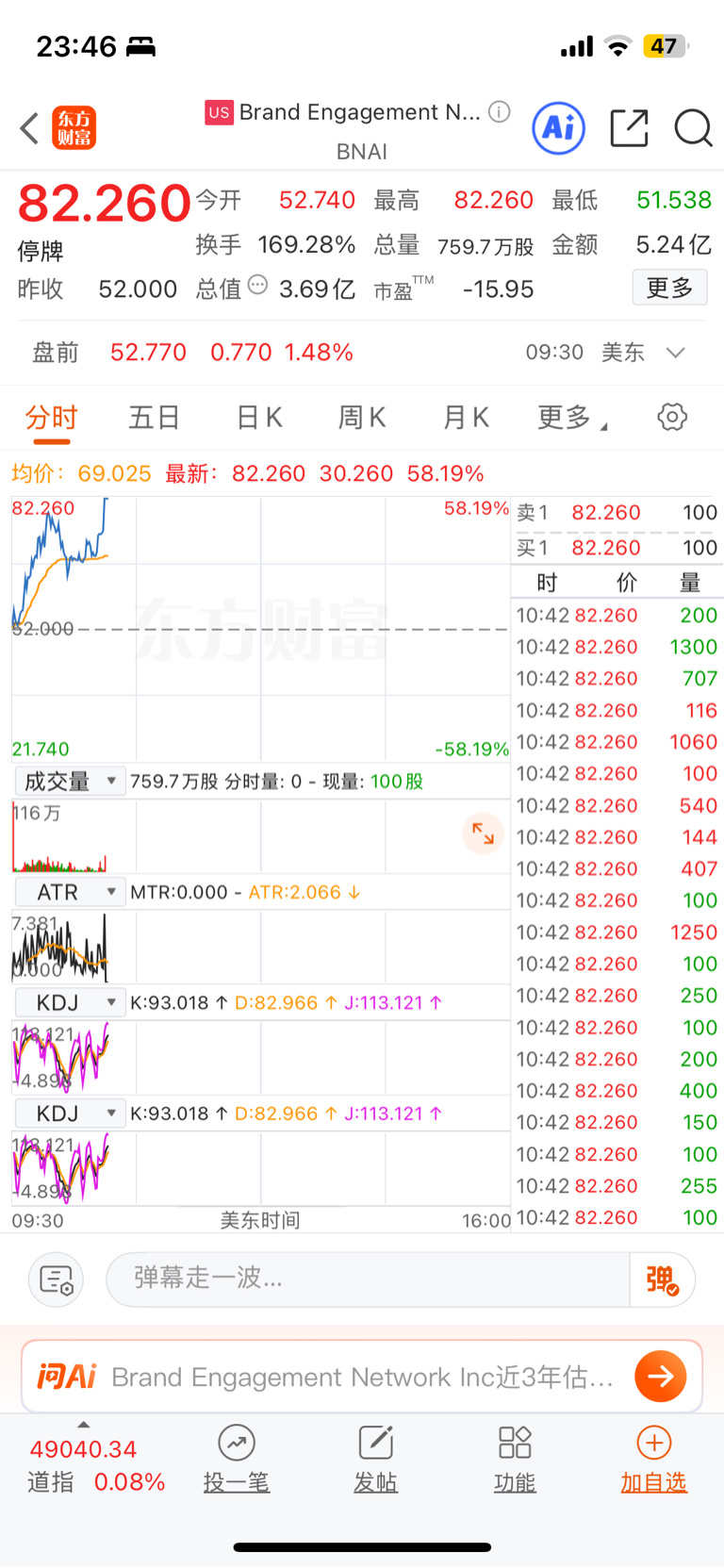Tap the info icon beside stock name
The image size is (724, 1568).
(500, 112)
